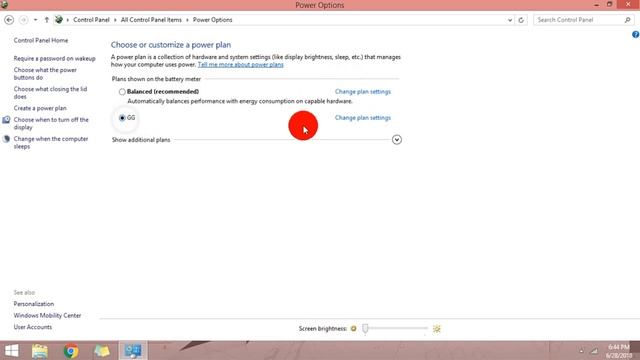
Task: Click the Screen brightness slider handle
Action: click(x=365, y=328)
